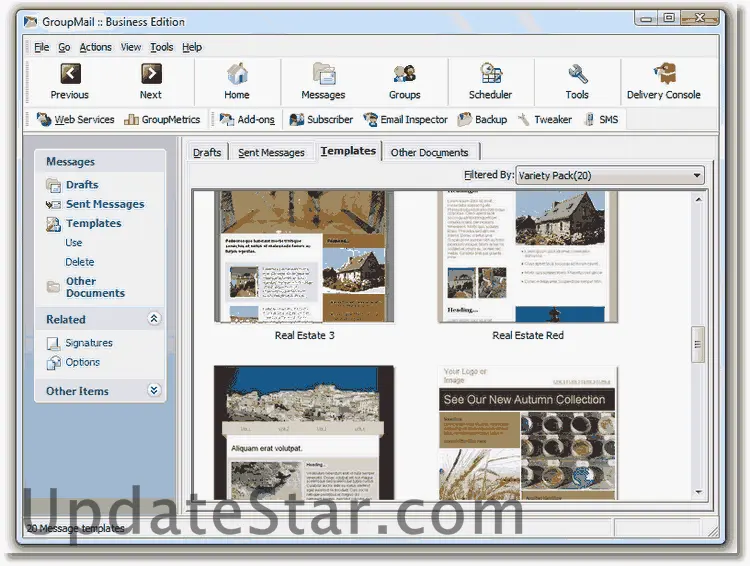Open the Scheduler calendar icon

(490, 74)
